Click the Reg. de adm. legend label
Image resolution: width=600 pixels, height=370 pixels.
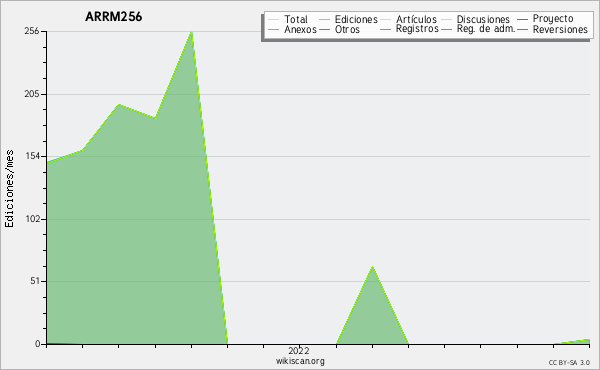point(486,29)
